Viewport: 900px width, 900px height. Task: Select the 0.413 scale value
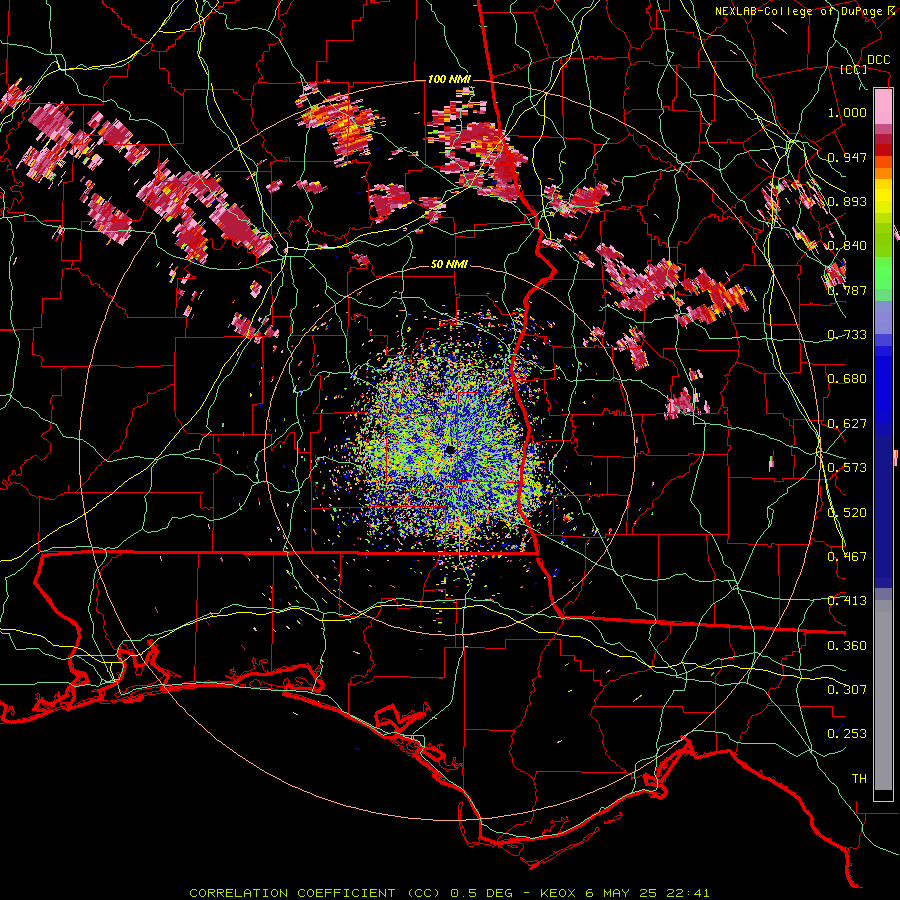tap(847, 601)
